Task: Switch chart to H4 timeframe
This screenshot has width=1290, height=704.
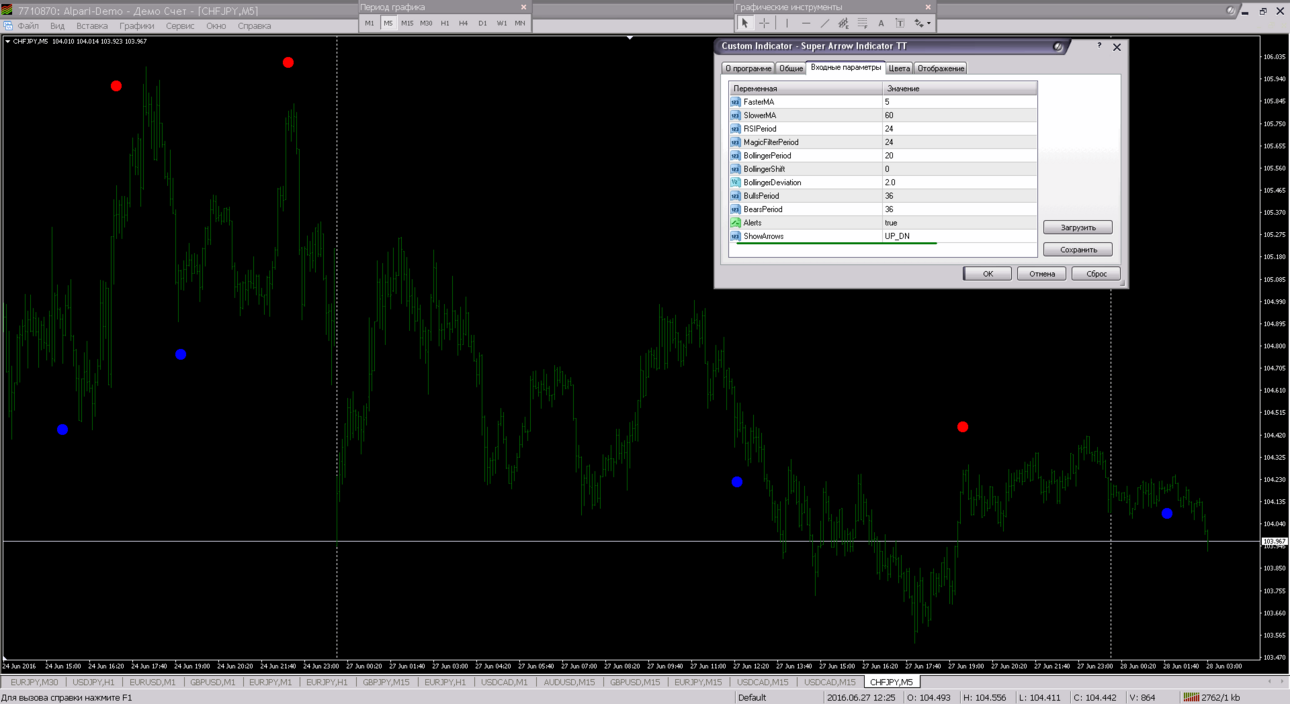Action: 463,23
